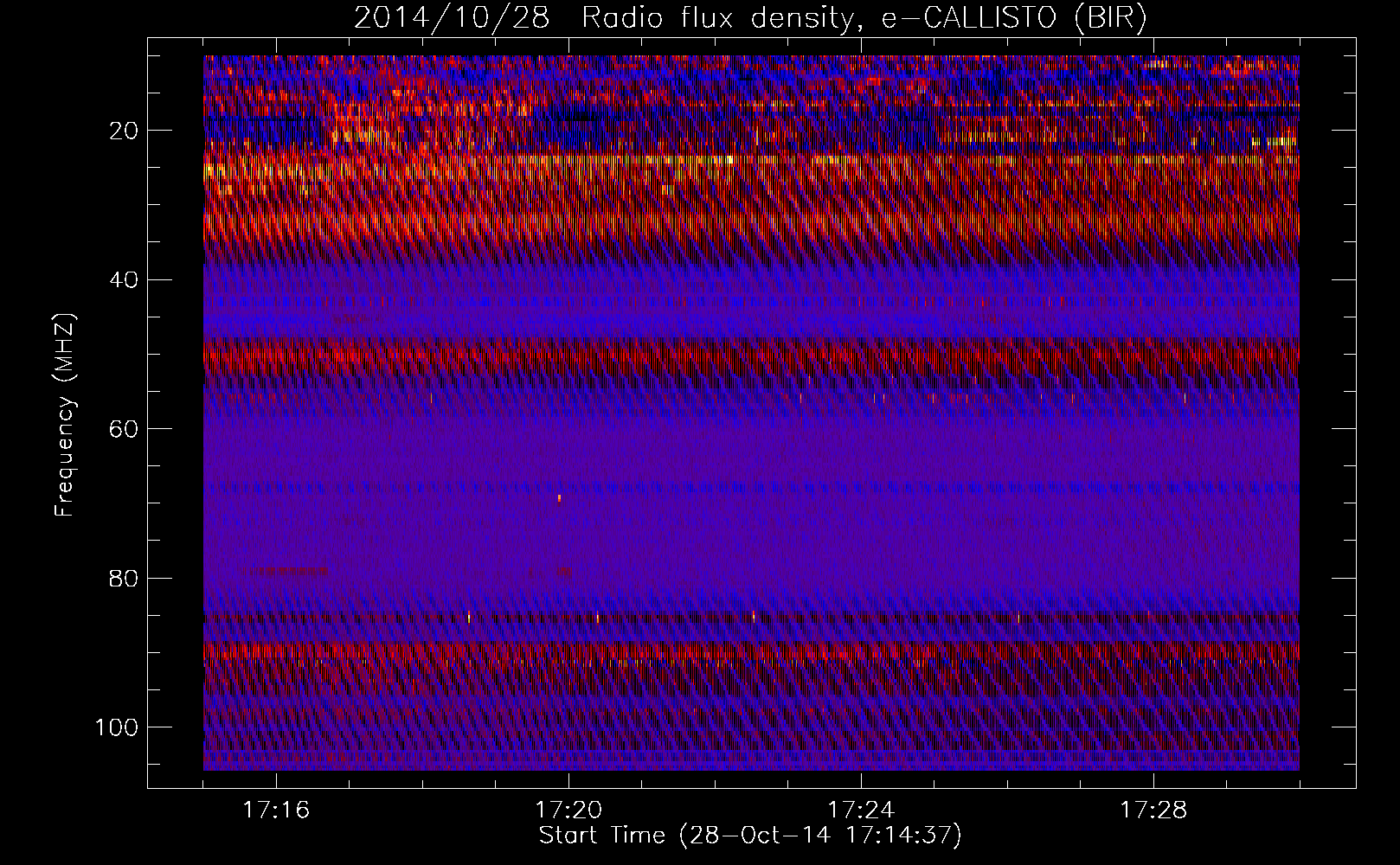Click the 'Frequency (MHZ)' y-axis label
Screen dimensions: 1400x865
click(x=66, y=415)
